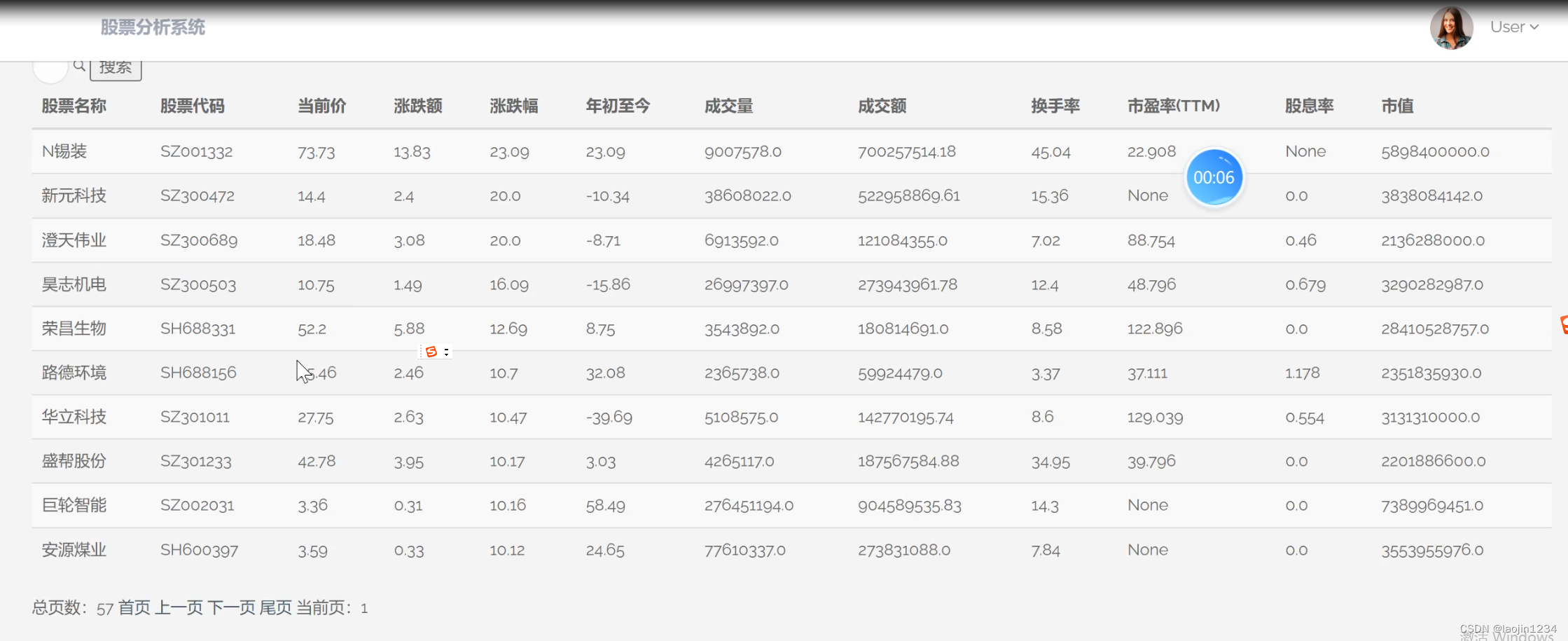Click the 涨跌幅 column header
This screenshot has width=1568, height=641.
[514, 106]
